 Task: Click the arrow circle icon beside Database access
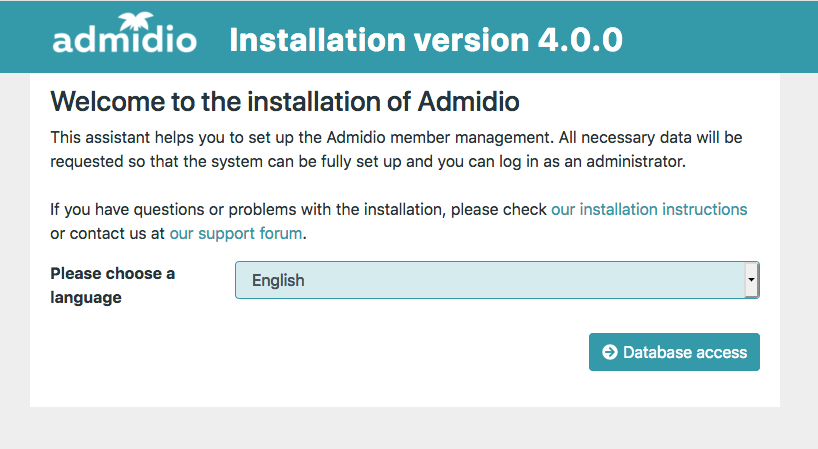pos(610,352)
